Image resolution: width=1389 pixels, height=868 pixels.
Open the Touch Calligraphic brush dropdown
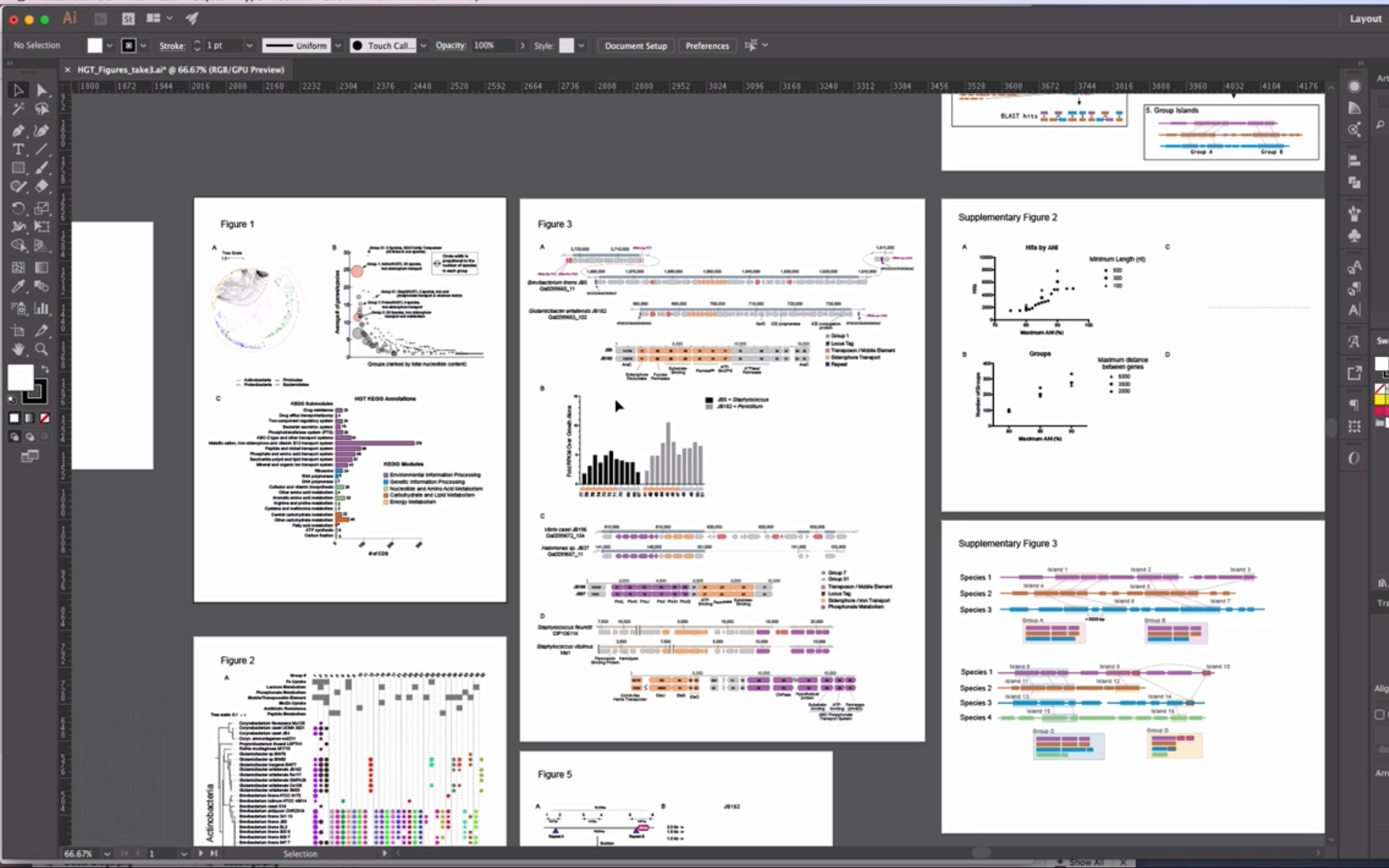(x=424, y=46)
